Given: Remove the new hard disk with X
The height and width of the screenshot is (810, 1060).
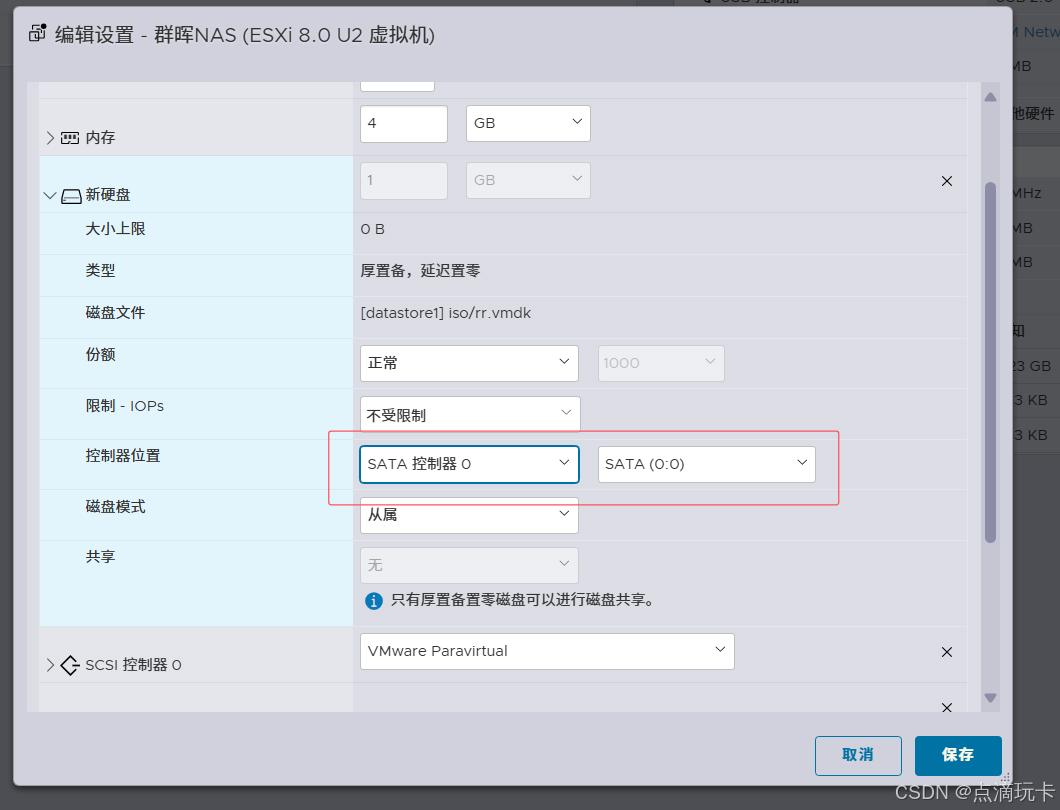Looking at the screenshot, I should point(946,181).
